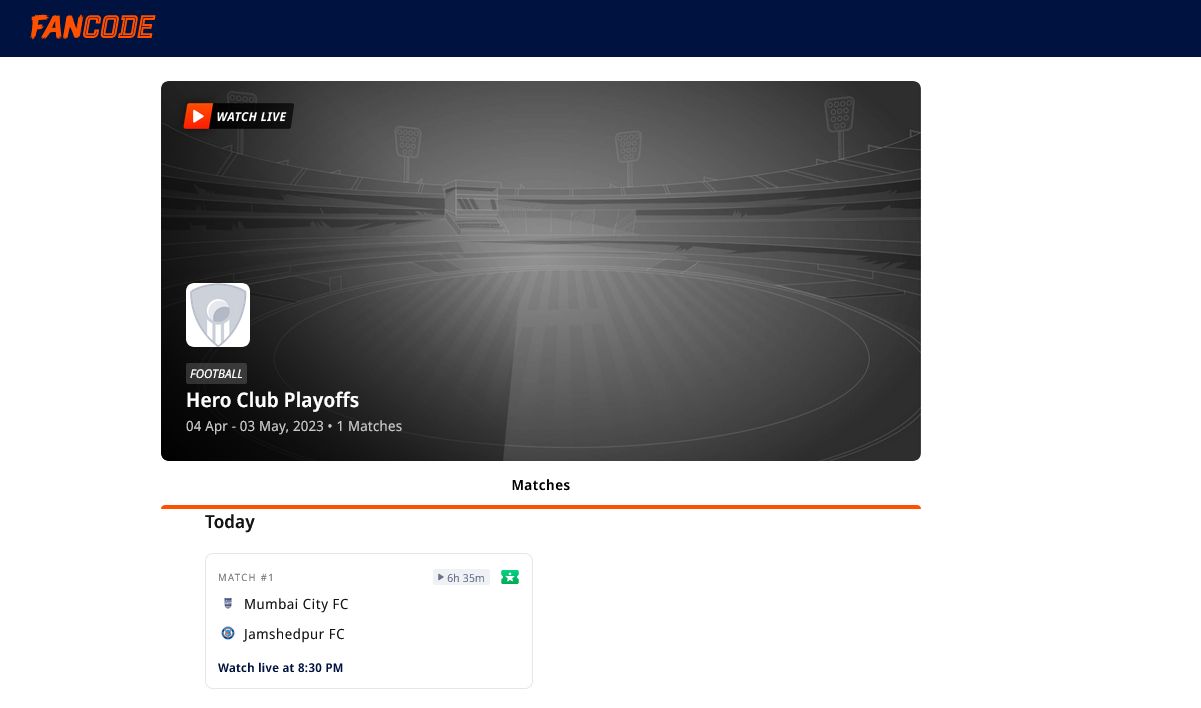Viewport: 1201px width, 708px height.
Task: Click the MATCH #1 label
Action: (x=246, y=577)
